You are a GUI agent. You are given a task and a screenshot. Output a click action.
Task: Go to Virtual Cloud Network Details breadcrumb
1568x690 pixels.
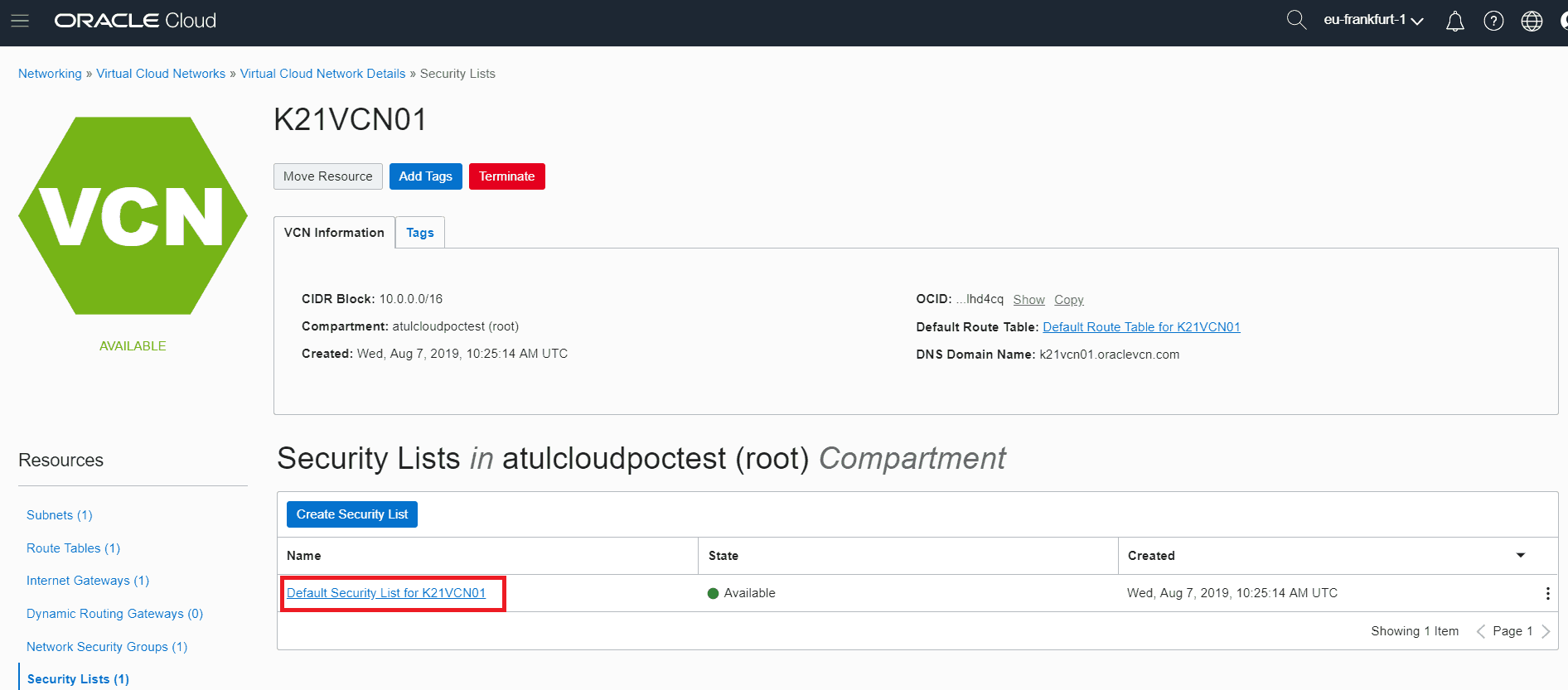tap(323, 74)
